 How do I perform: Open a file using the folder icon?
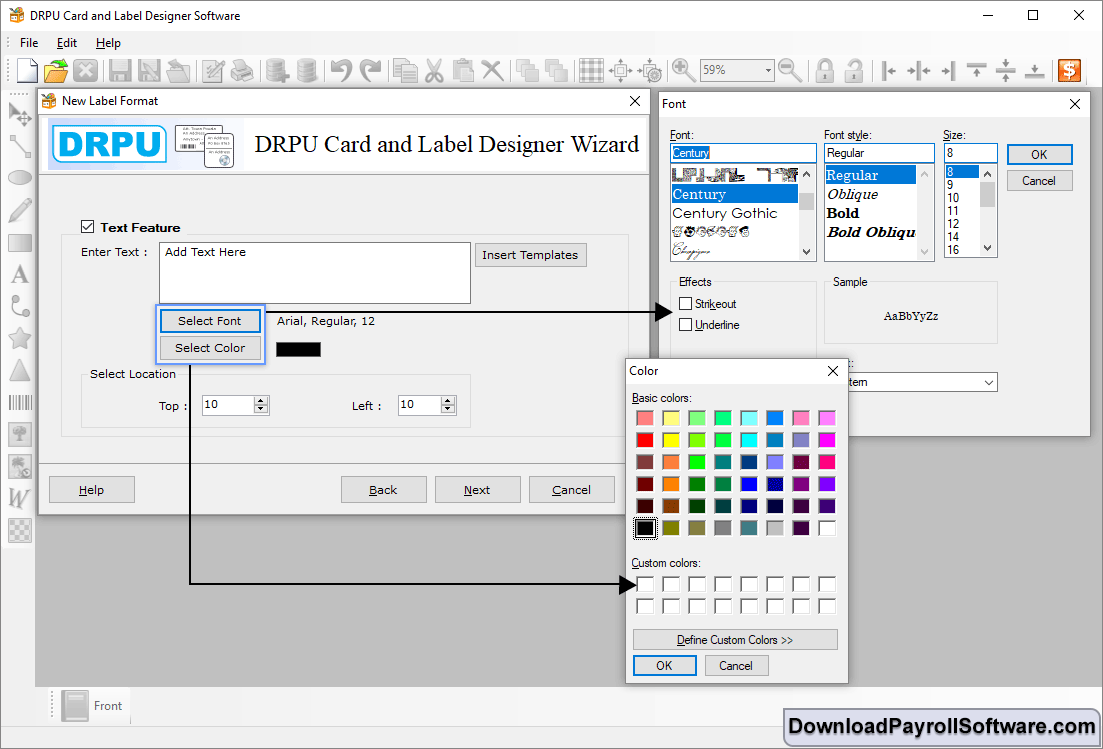coord(56,70)
